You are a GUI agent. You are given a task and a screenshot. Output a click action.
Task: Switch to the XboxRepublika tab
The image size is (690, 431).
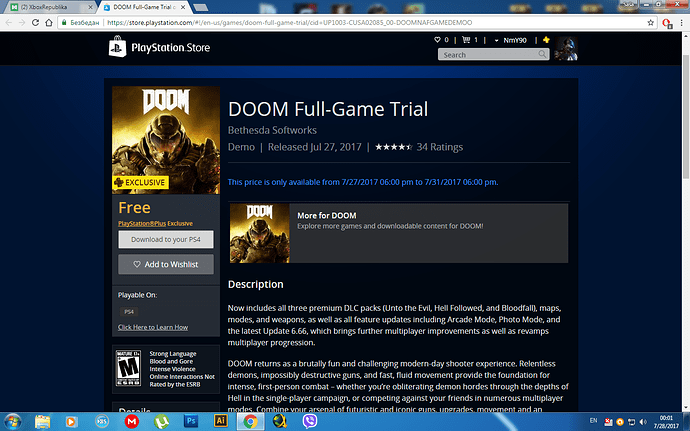(x=50, y=7)
